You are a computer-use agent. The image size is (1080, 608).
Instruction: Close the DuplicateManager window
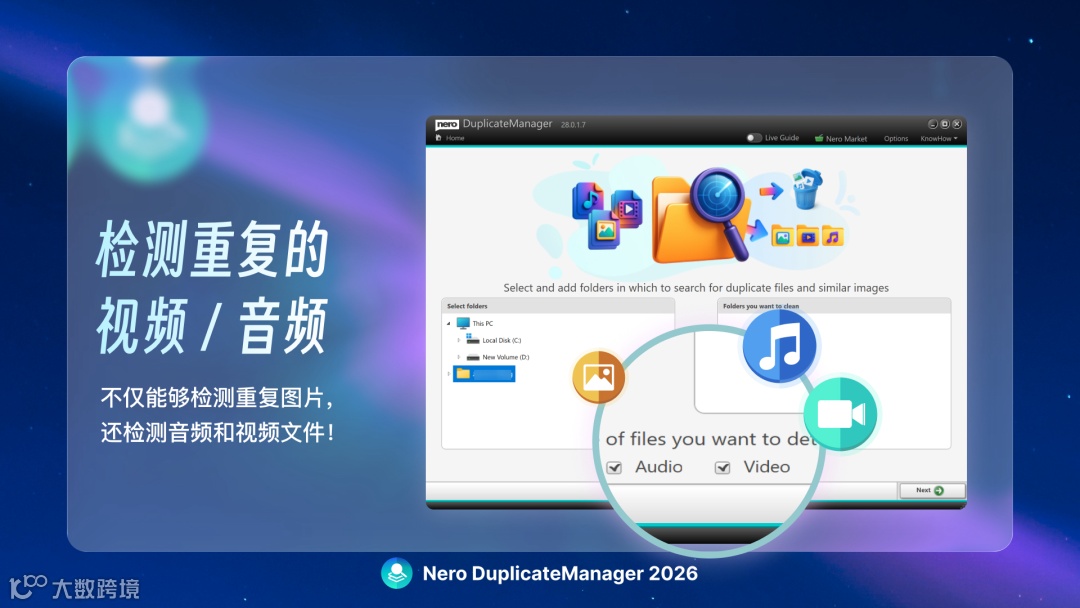pos(957,124)
